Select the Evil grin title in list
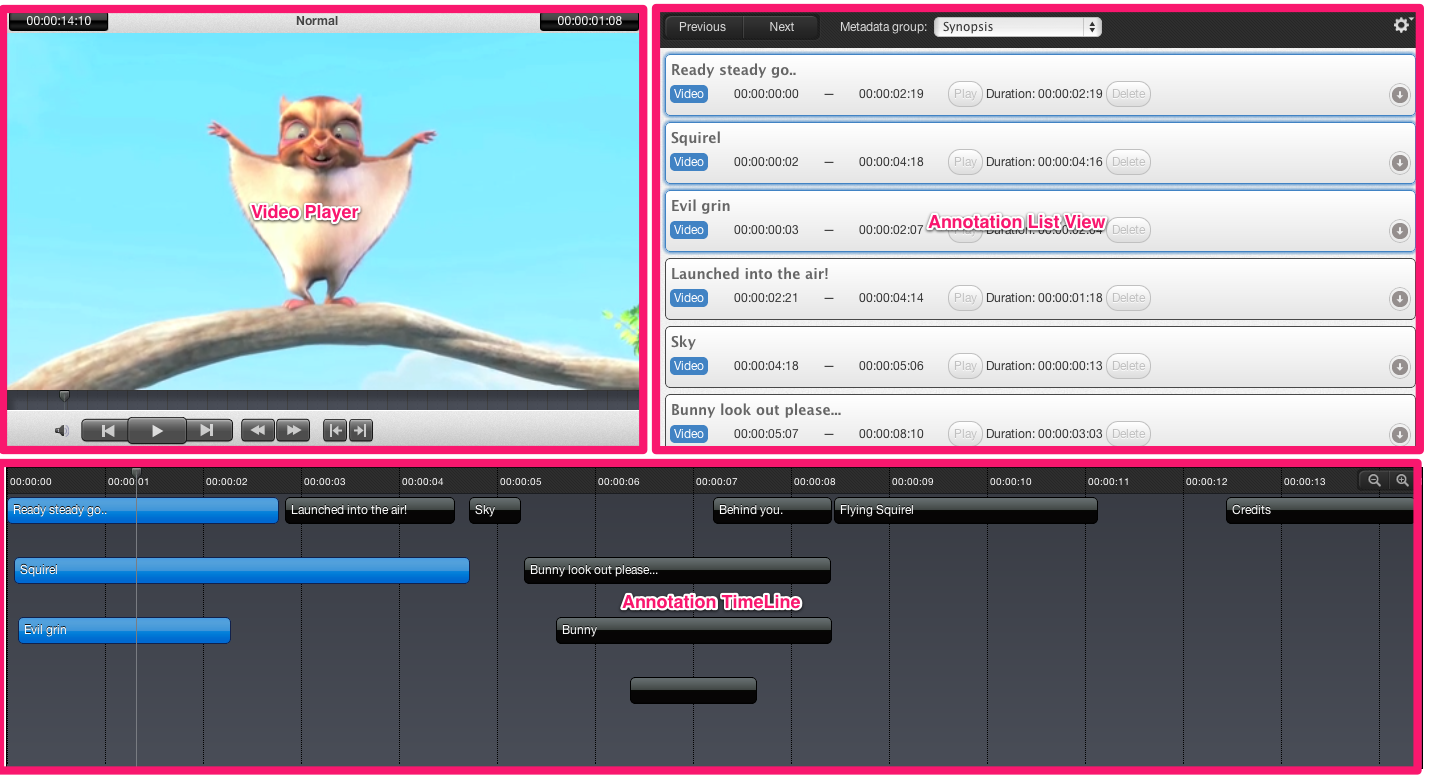 [x=701, y=206]
